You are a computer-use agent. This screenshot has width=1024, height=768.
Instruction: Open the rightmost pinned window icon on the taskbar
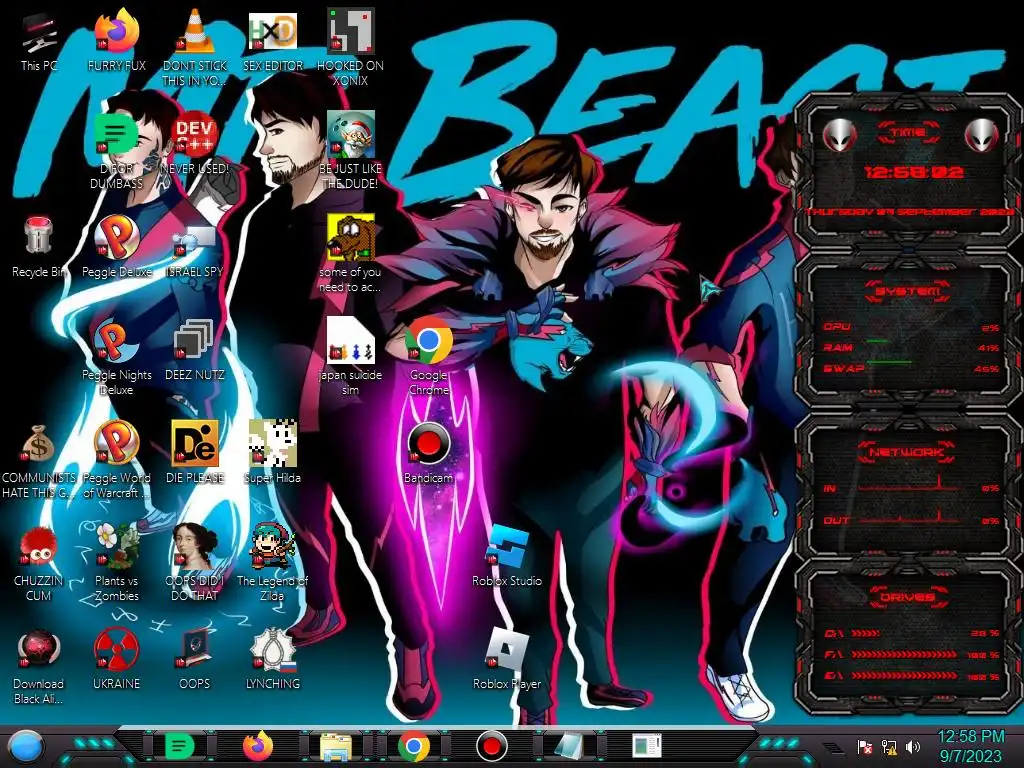(647, 746)
